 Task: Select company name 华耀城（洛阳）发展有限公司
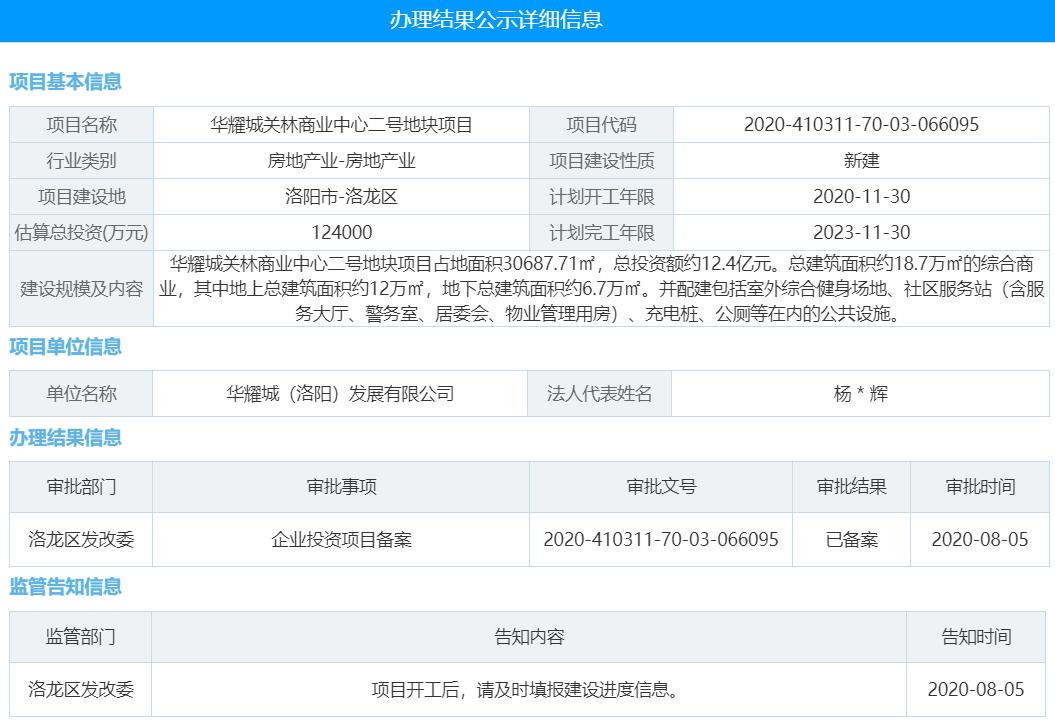(x=341, y=393)
